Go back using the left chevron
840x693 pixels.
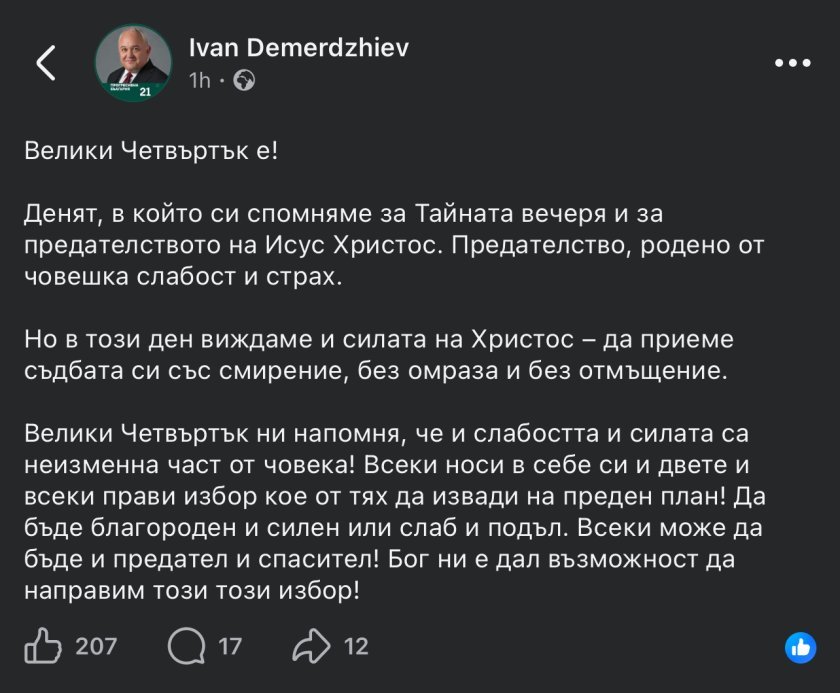click(46, 62)
